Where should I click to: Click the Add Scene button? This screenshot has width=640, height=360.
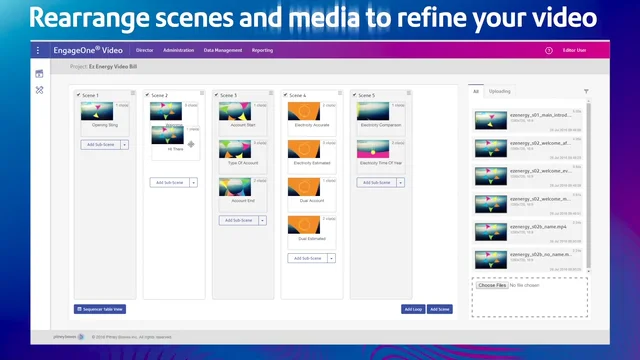click(440, 309)
